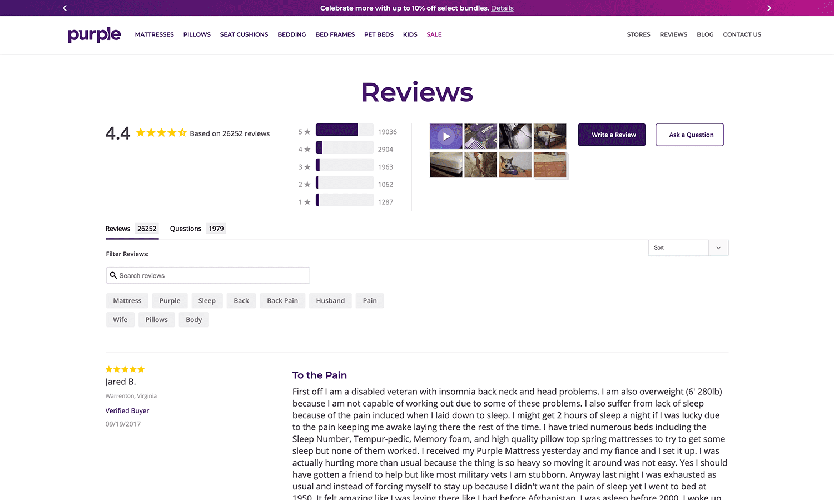Switch to the Questions 1979 tab
Screen dimensions: 834x500
pyautogui.click(x=197, y=229)
